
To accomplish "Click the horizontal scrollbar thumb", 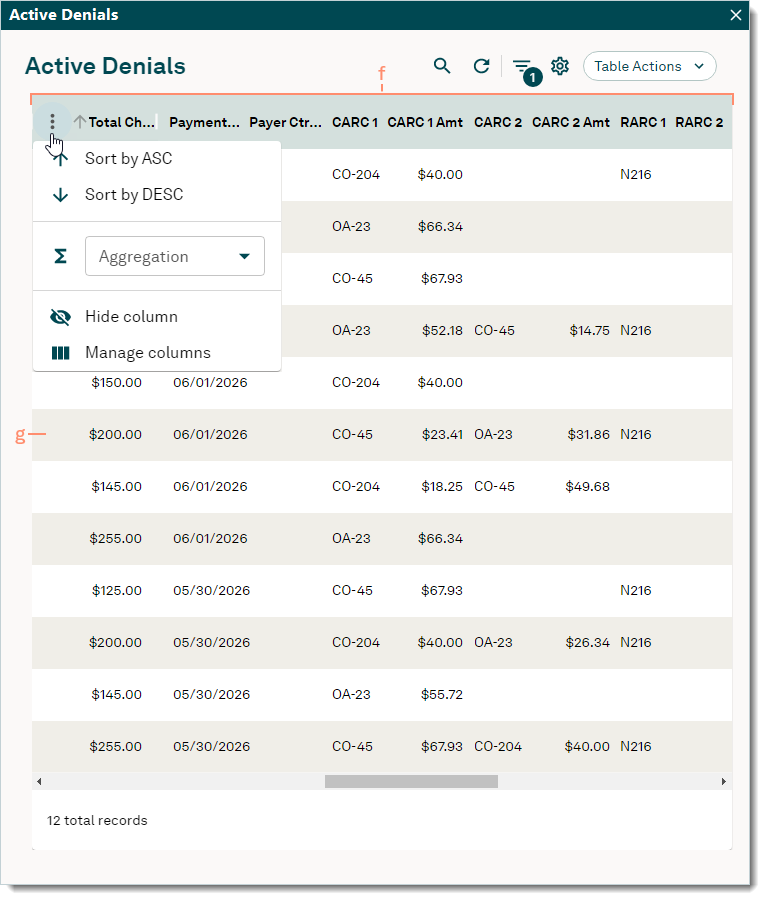I will tap(411, 781).
